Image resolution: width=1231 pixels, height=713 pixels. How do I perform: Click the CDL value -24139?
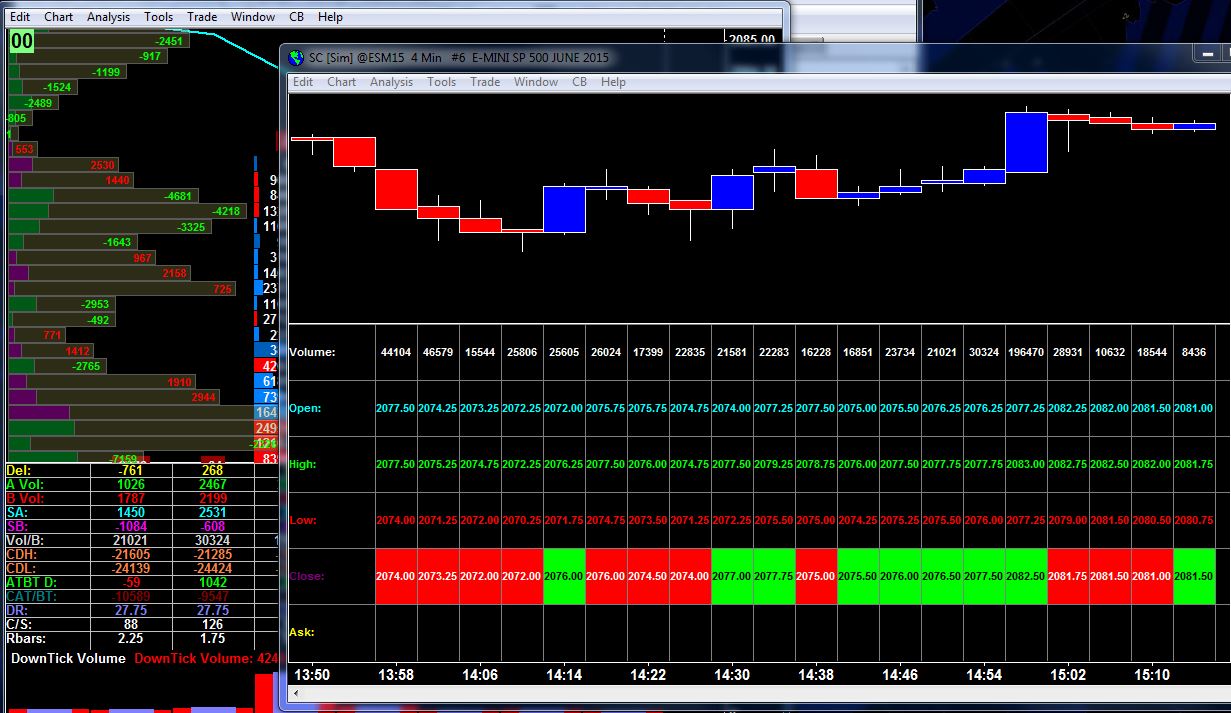(130, 568)
